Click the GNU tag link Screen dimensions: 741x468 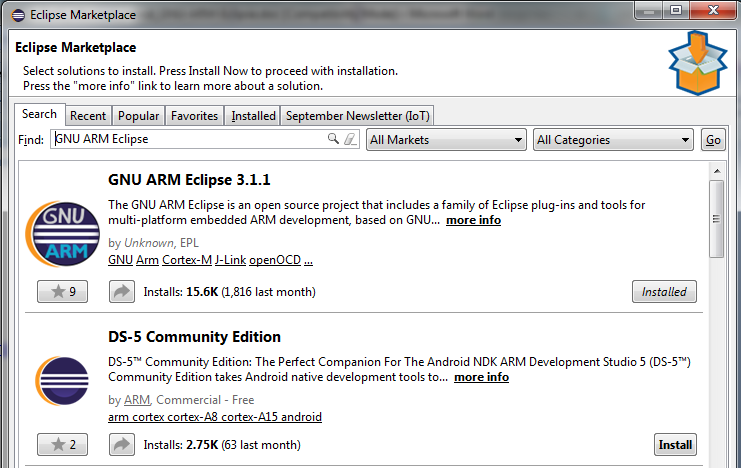[121, 260]
